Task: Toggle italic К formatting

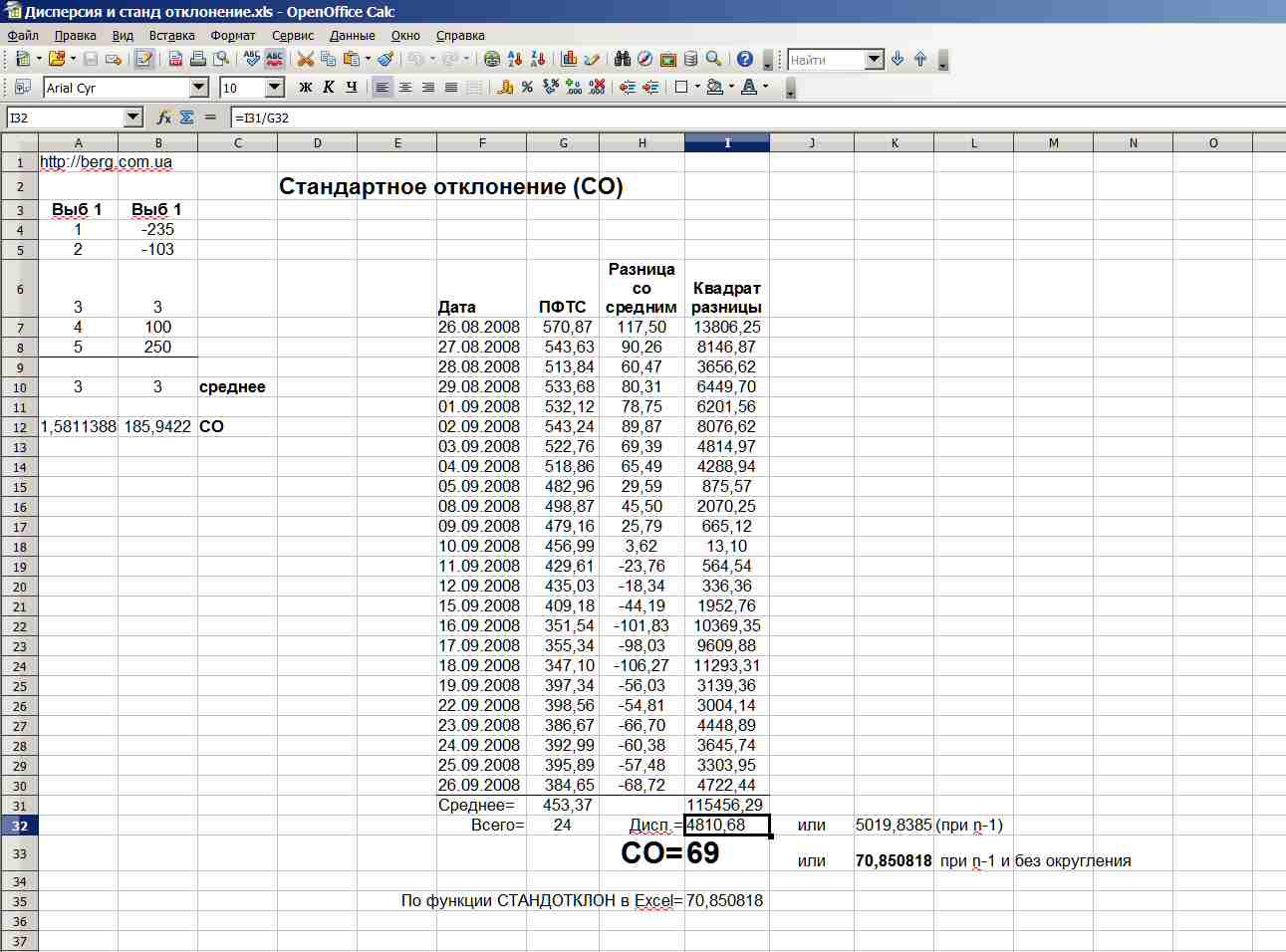Action: click(x=329, y=88)
